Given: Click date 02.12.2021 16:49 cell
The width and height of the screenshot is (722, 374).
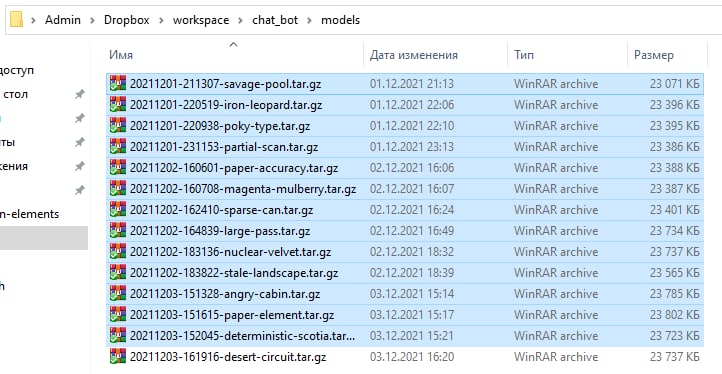Looking at the screenshot, I should click(x=412, y=231).
